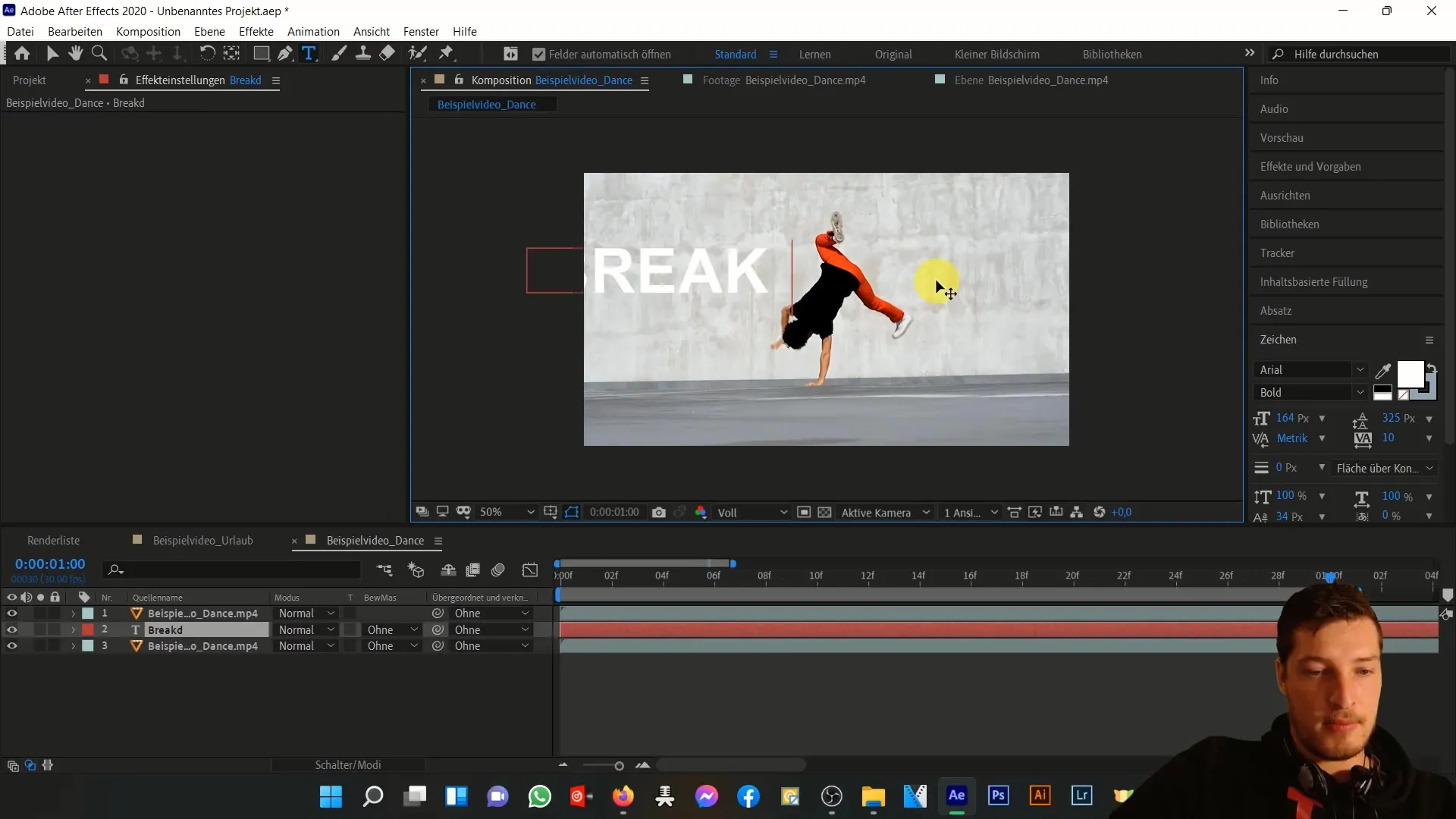The height and width of the screenshot is (819, 1456).
Task: Open the Komposition menu
Action: (x=148, y=32)
